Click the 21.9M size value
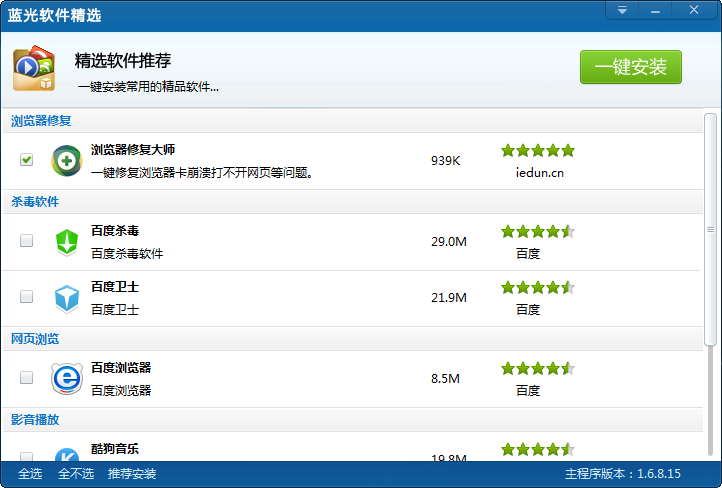 [x=449, y=298]
